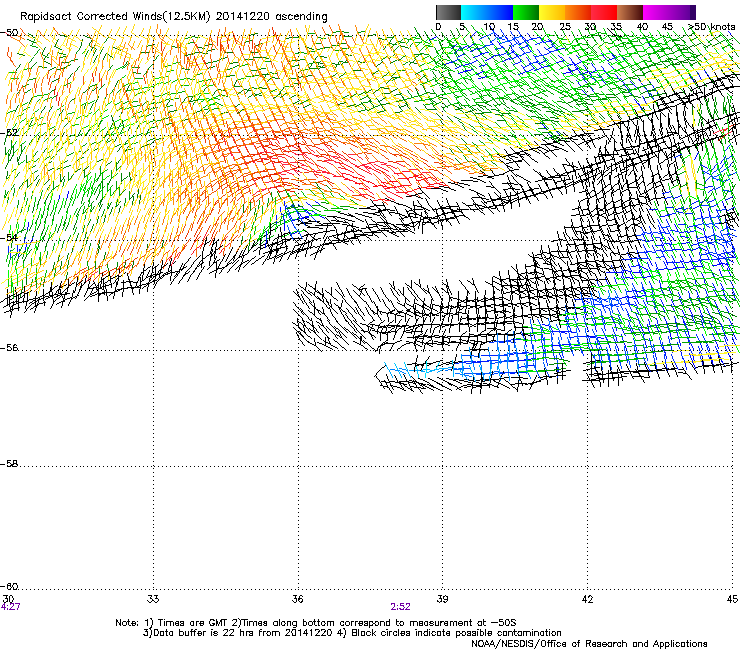Click the 'NOAA/NESDIS/Office of Research and Applications' credit
The height and width of the screenshot is (650, 740).
[x=589, y=643]
